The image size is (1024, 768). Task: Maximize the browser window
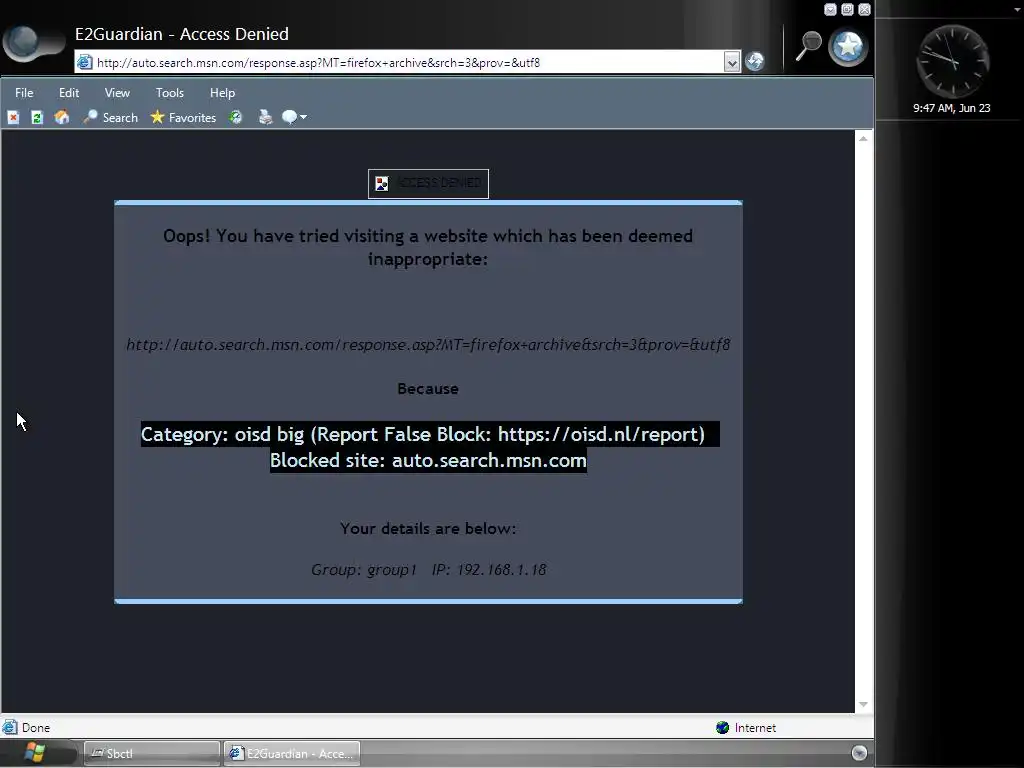[847, 9]
